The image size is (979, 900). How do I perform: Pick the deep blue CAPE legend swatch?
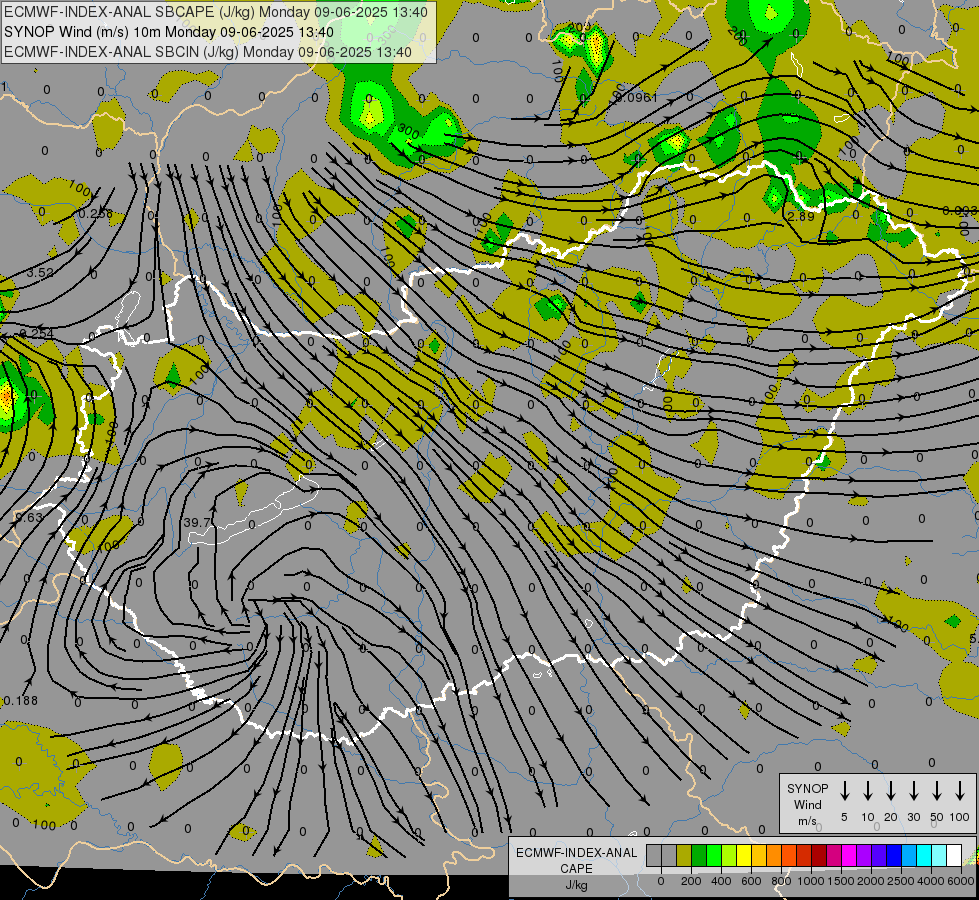point(894,855)
